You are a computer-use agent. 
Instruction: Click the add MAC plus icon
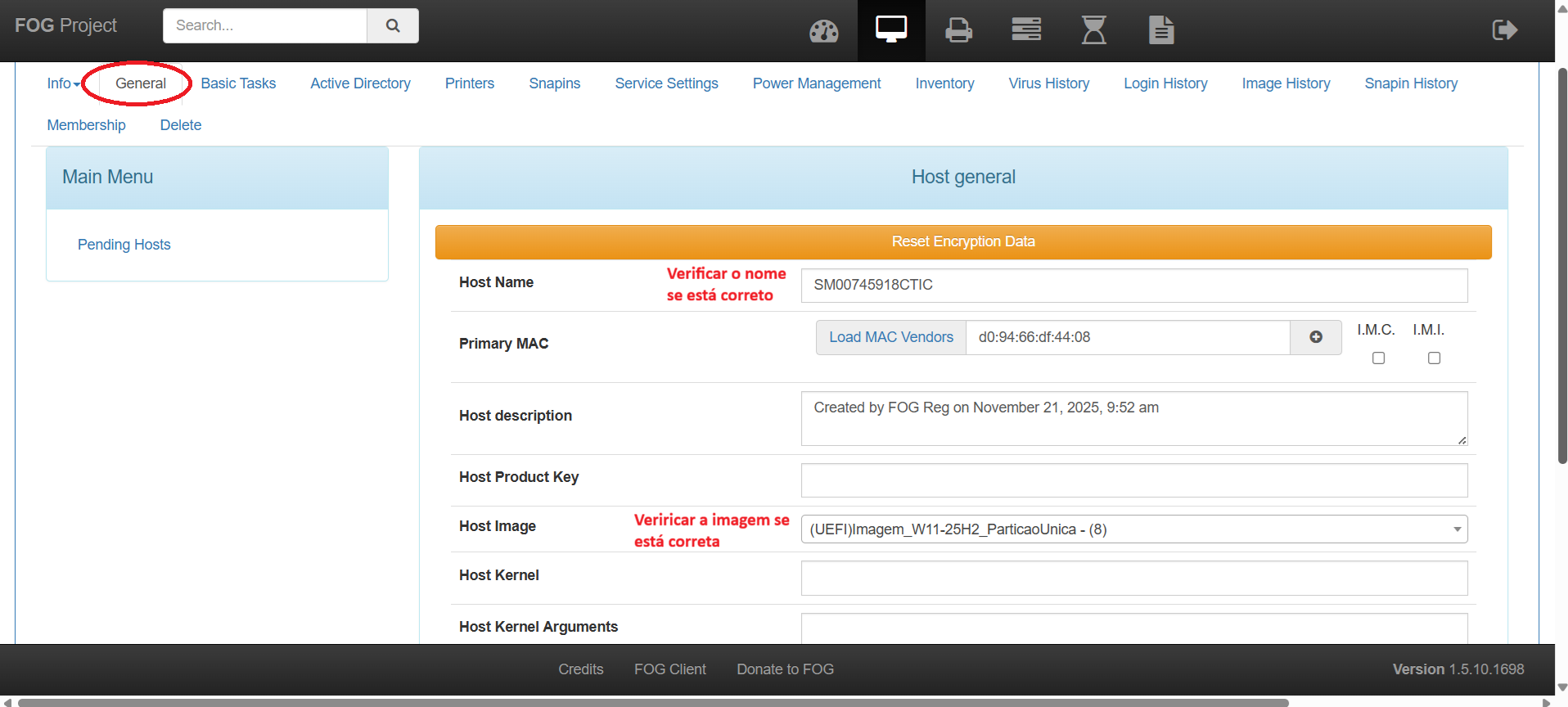tap(1315, 337)
